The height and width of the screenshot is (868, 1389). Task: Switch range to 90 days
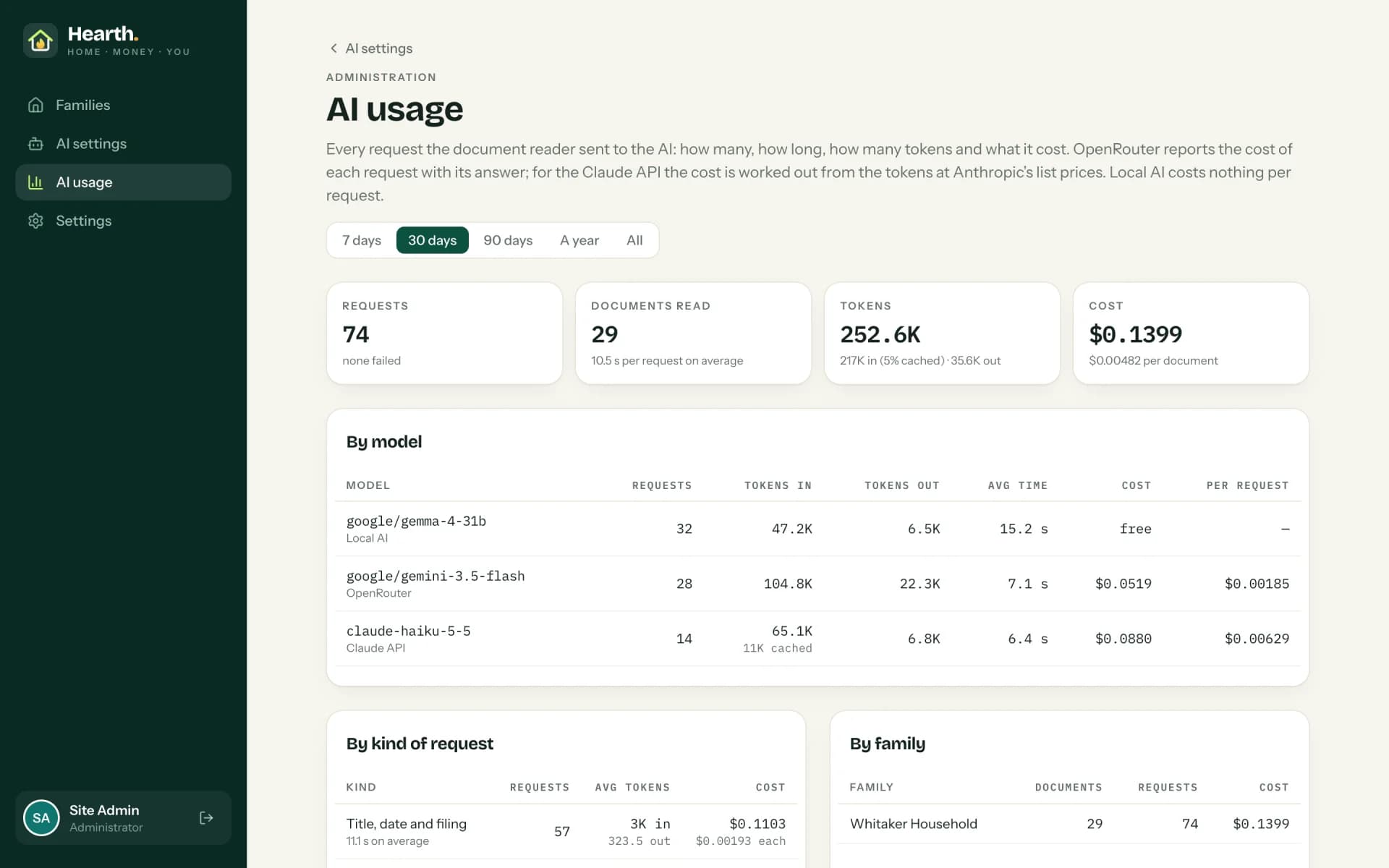click(x=508, y=240)
